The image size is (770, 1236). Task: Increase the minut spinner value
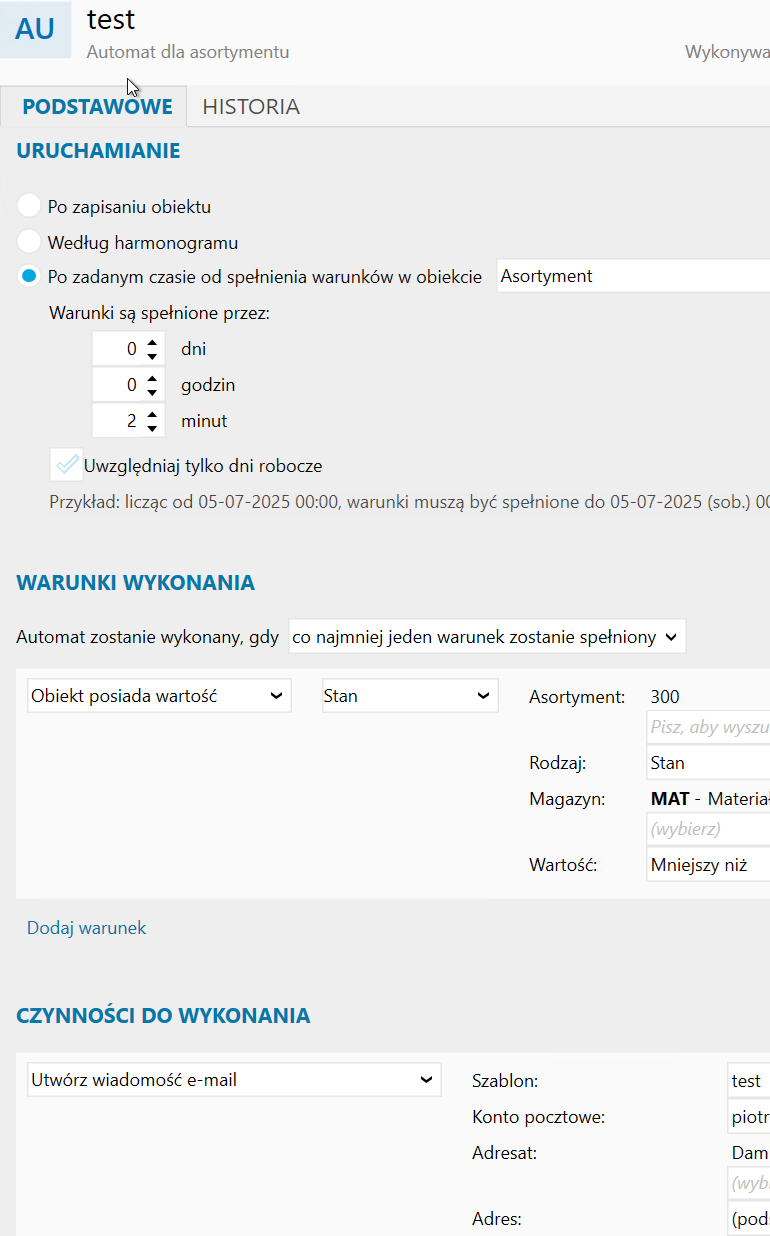tap(152, 415)
